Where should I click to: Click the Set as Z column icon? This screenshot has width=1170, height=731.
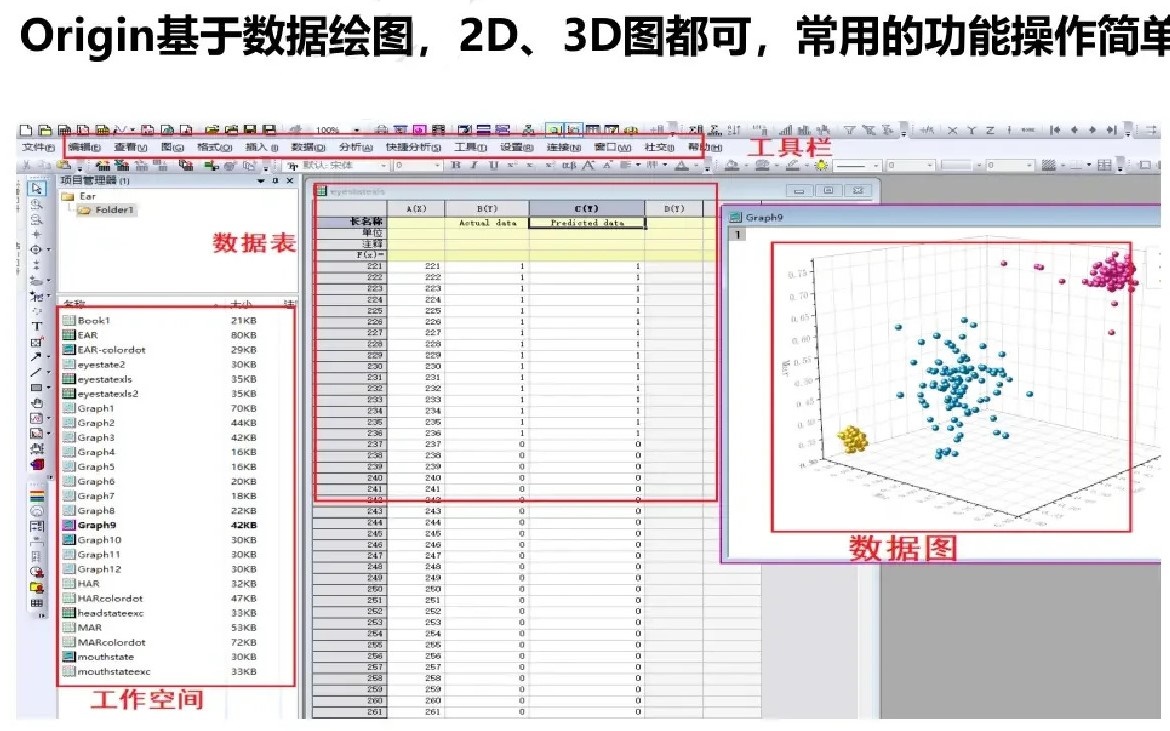pyautogui.click(x=989, y=131)
